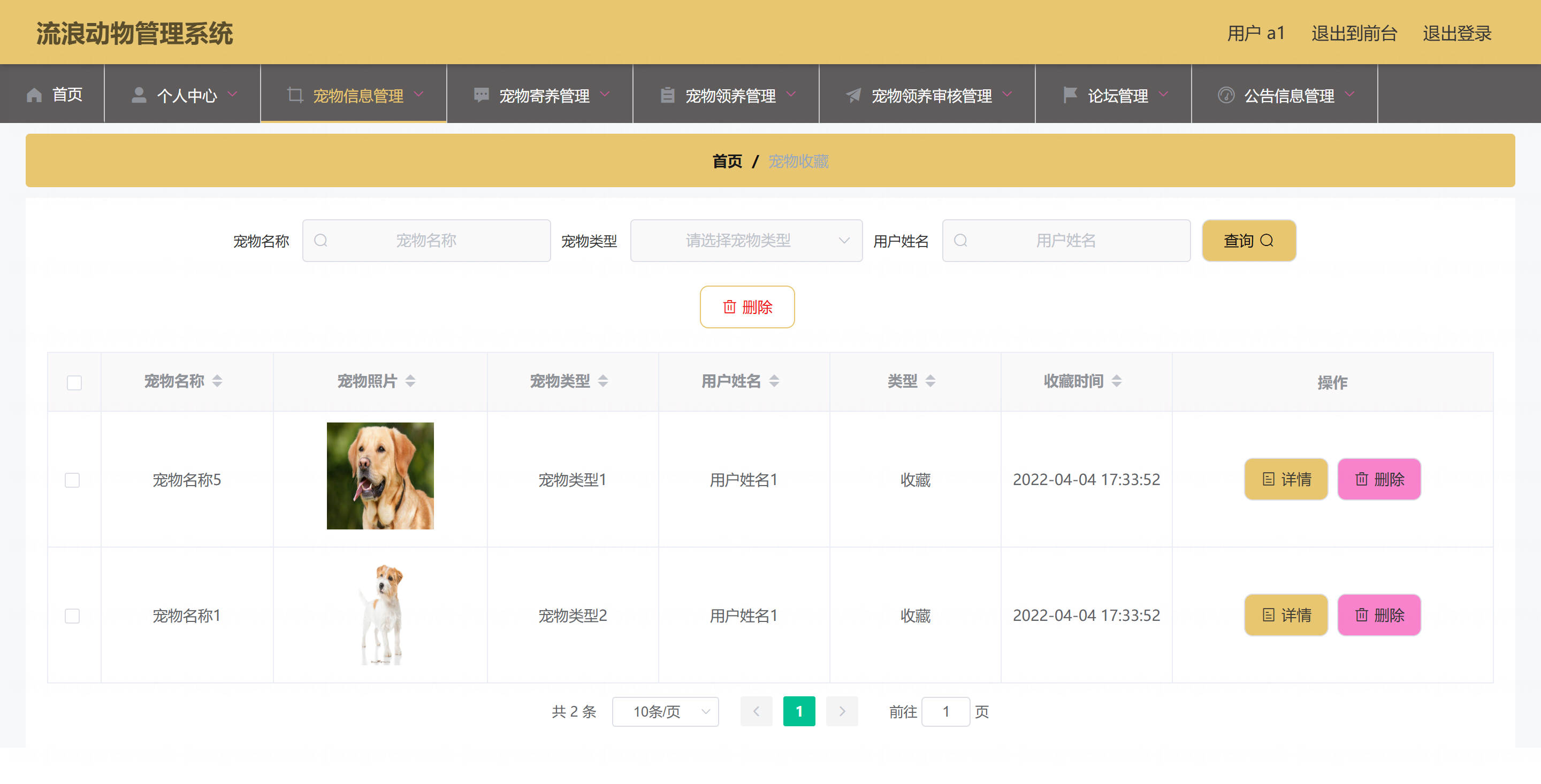Click the chat bubble icon beside 宠物寄养管理
Viewport: 1541px width, 784px height.
[x=481, y=95]
